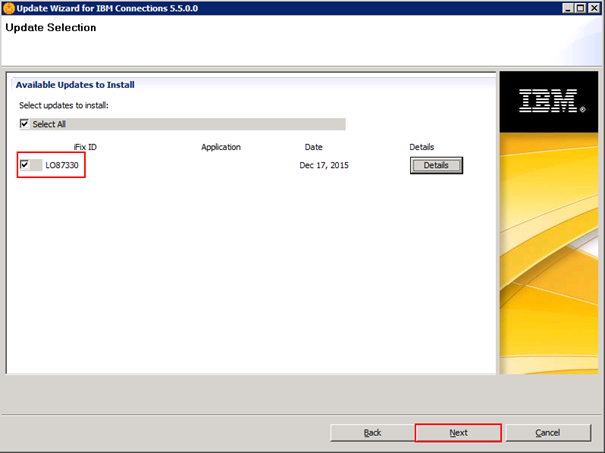Click the Details column header

[421, 147]
